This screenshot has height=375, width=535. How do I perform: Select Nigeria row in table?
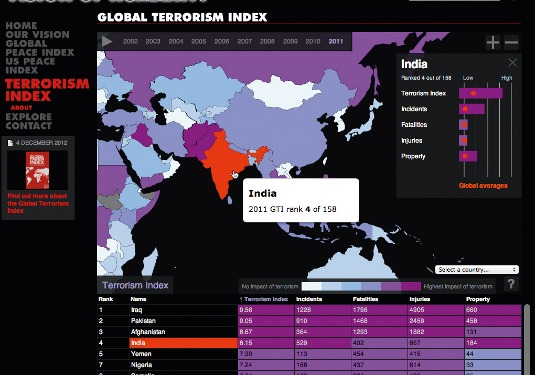pyautogui.click(x=309, y=365)
